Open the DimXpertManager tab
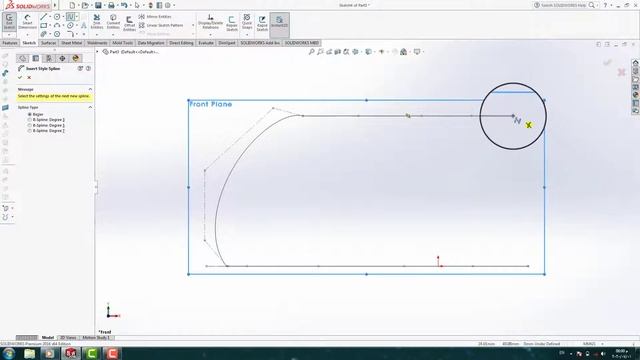Viewport: 640px width, 360px height. click(x=62, y=58)
